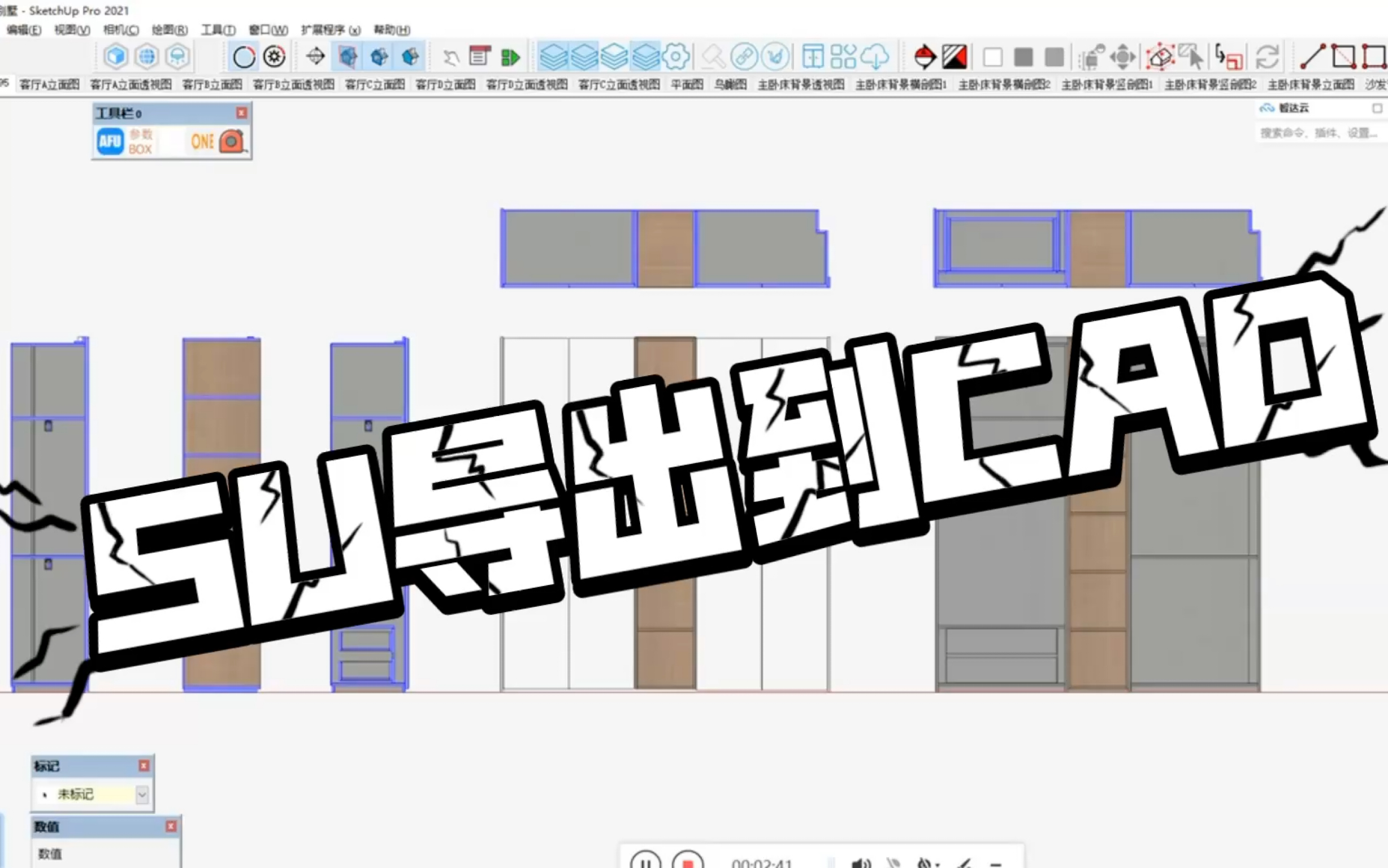Viewport: 1388px width, 868px height.
Task: Open the 扩展程序 extensions menu
Action: pyautogui.click(x=330, y=30)
